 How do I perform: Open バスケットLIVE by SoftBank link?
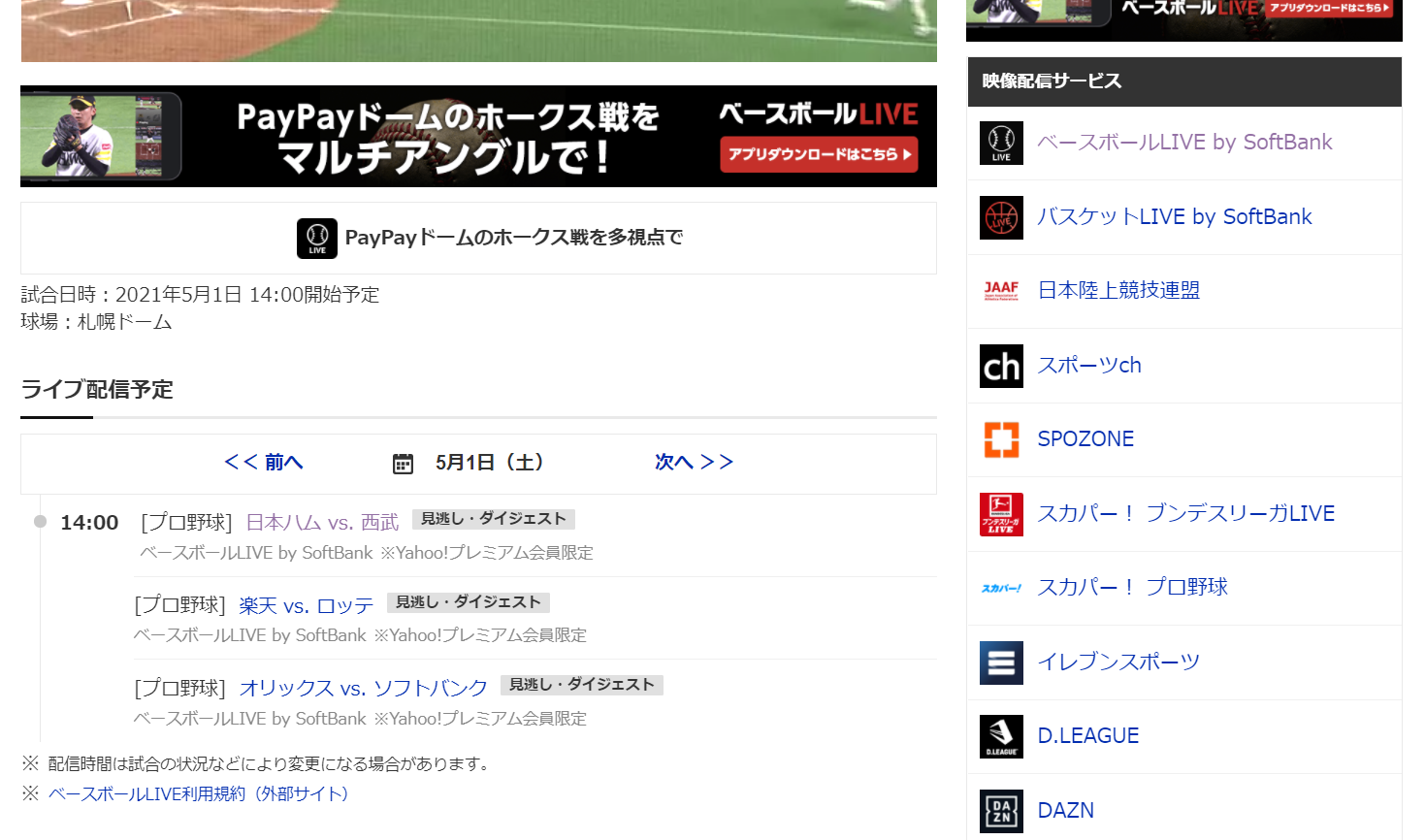[1175, 216]
